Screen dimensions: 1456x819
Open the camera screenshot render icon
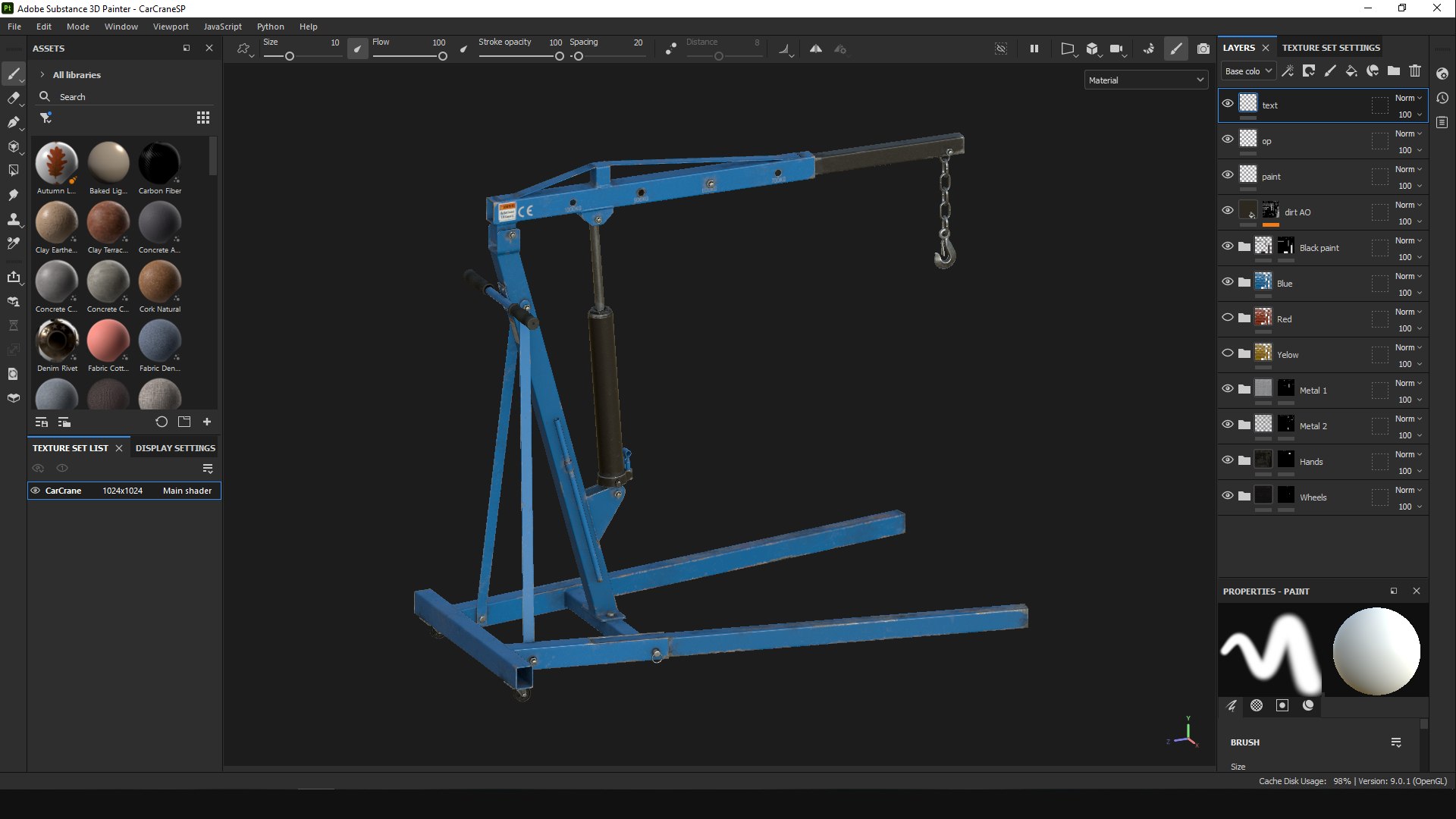coord(1203,49)
